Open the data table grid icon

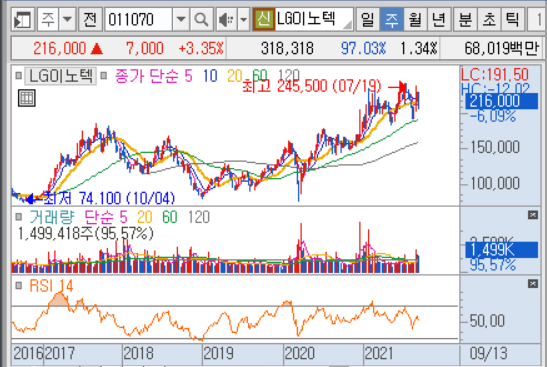(x=27, y=98)
